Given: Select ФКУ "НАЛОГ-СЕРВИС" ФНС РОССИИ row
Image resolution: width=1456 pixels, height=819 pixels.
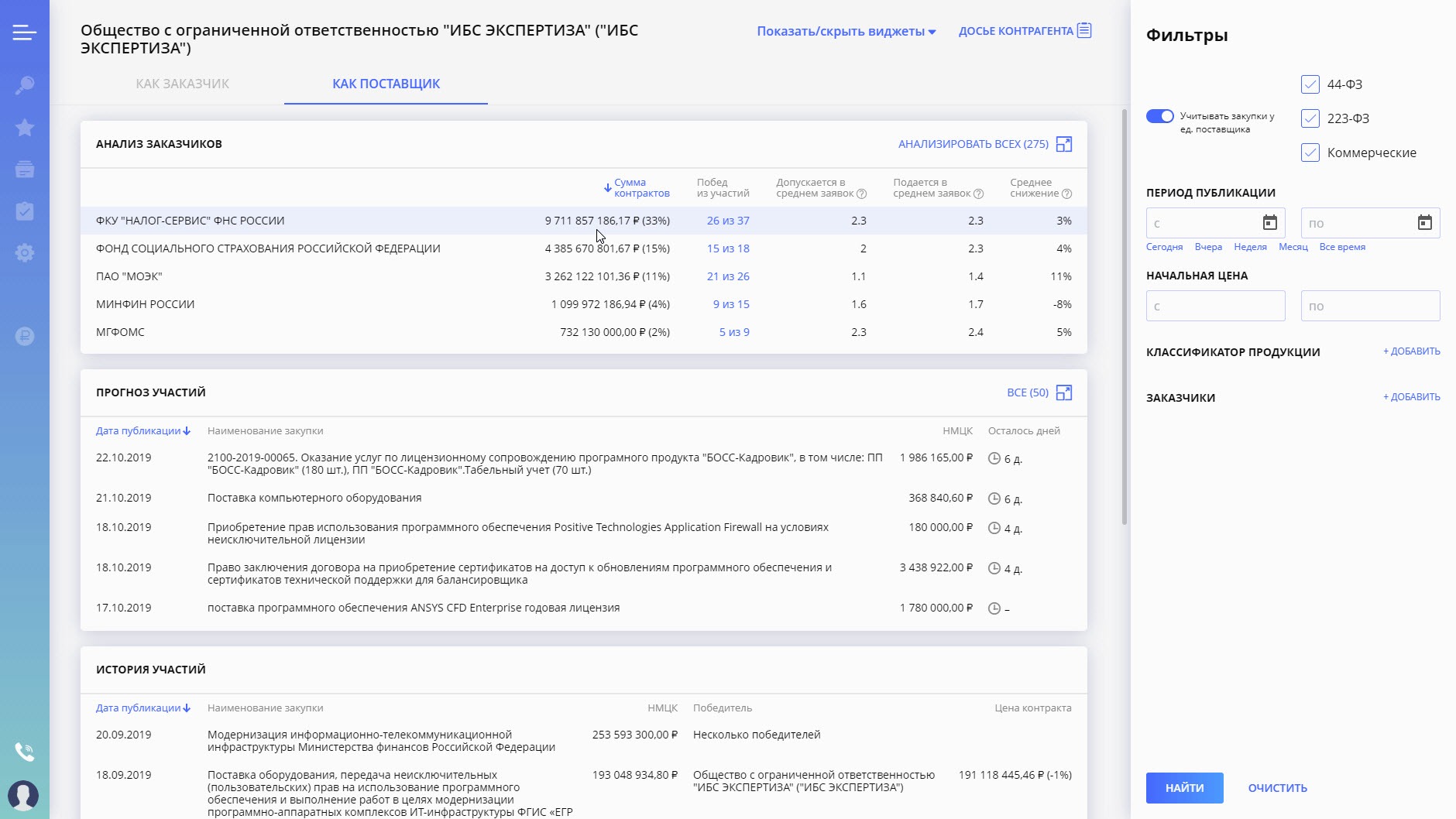Looking at the screenshot, I should (584, 221).
